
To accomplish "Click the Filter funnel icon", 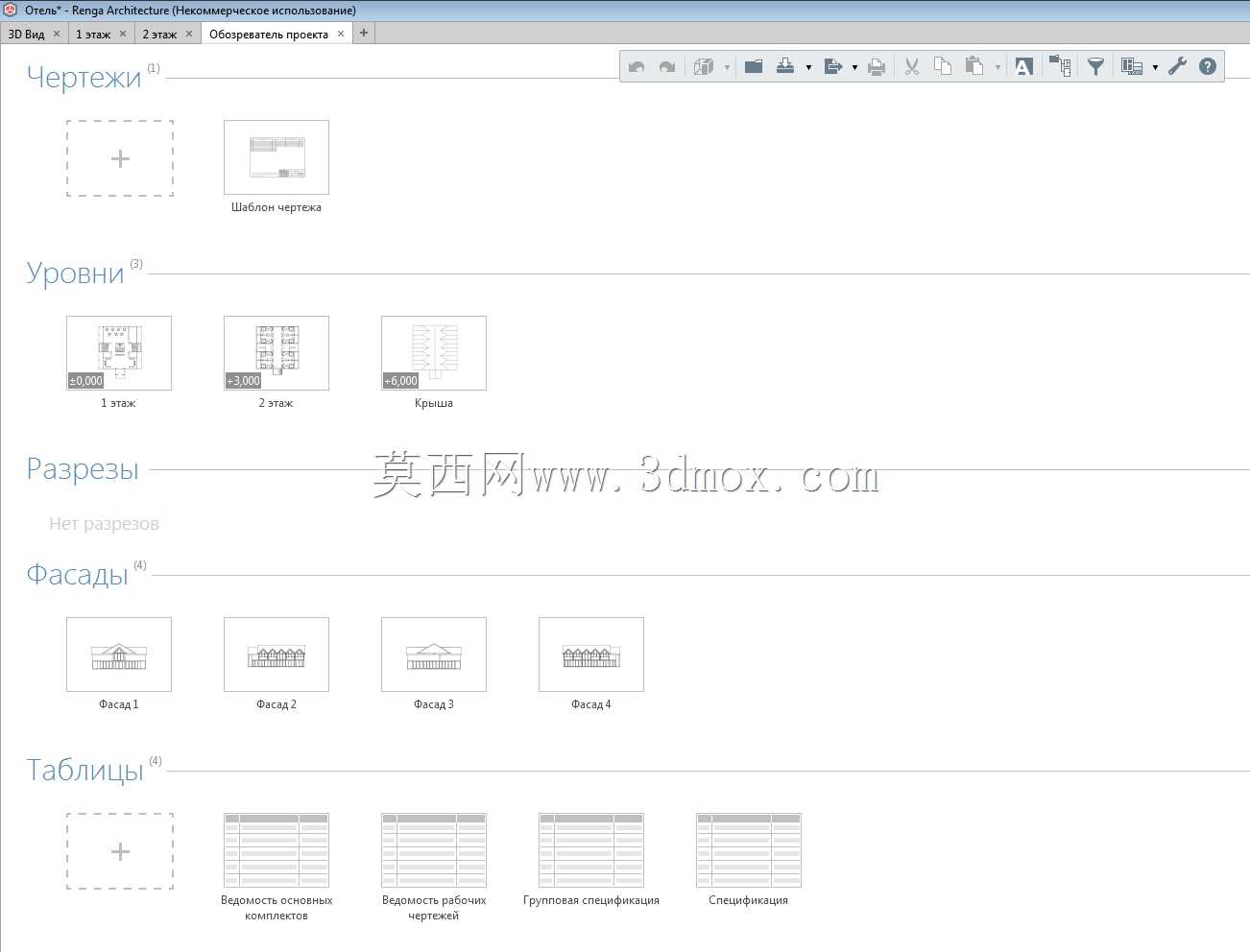I will point(1095,66).
